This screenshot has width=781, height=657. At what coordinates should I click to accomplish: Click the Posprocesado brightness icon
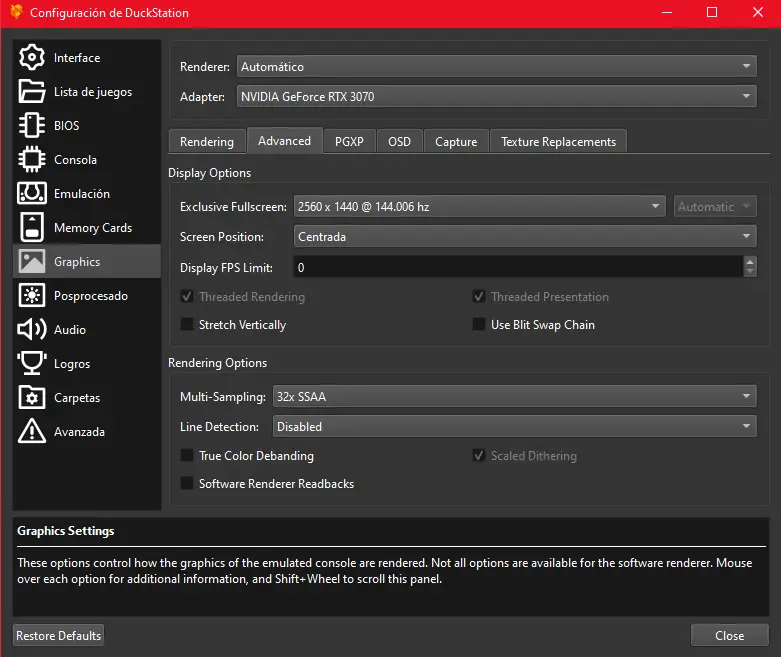click(x=31, y=295)
